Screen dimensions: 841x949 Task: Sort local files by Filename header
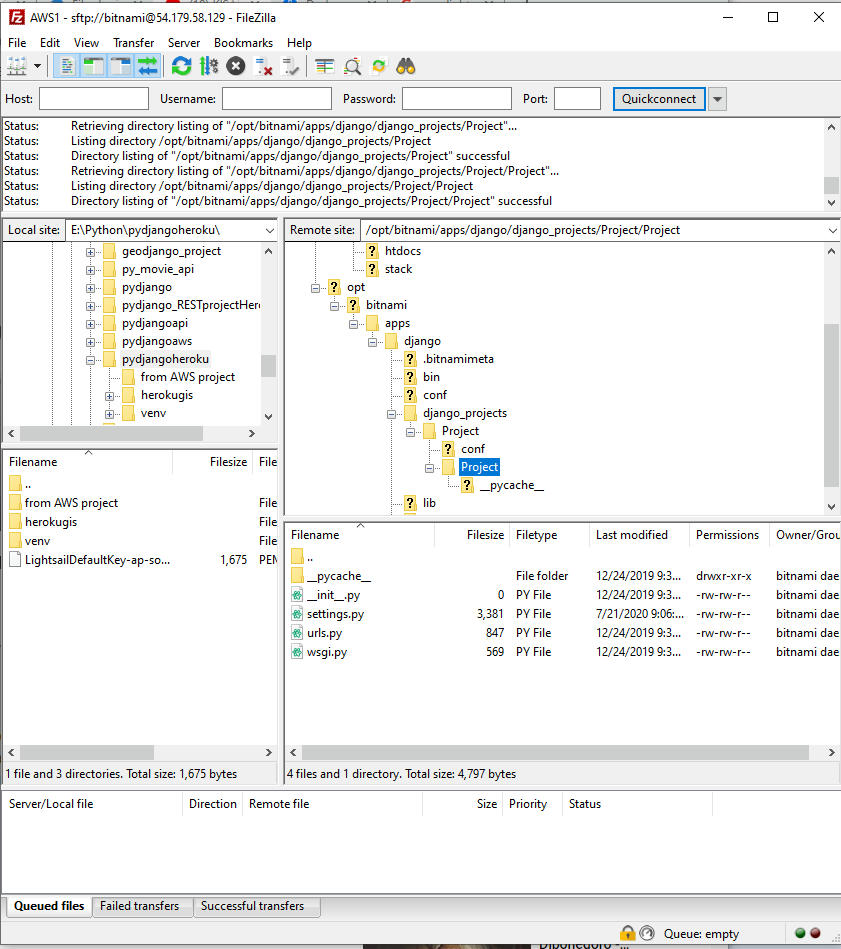pyautogui.click(x=88, y=462)
